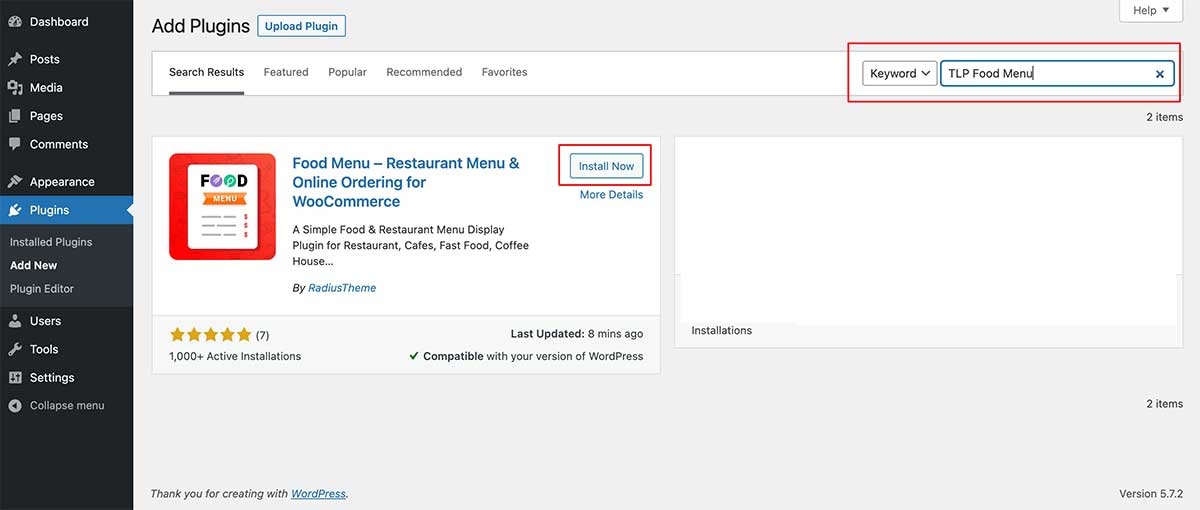The image size is (1200, 510).
Task: Open the RadiusTheme author link
Action: click(x=342, y=288)
